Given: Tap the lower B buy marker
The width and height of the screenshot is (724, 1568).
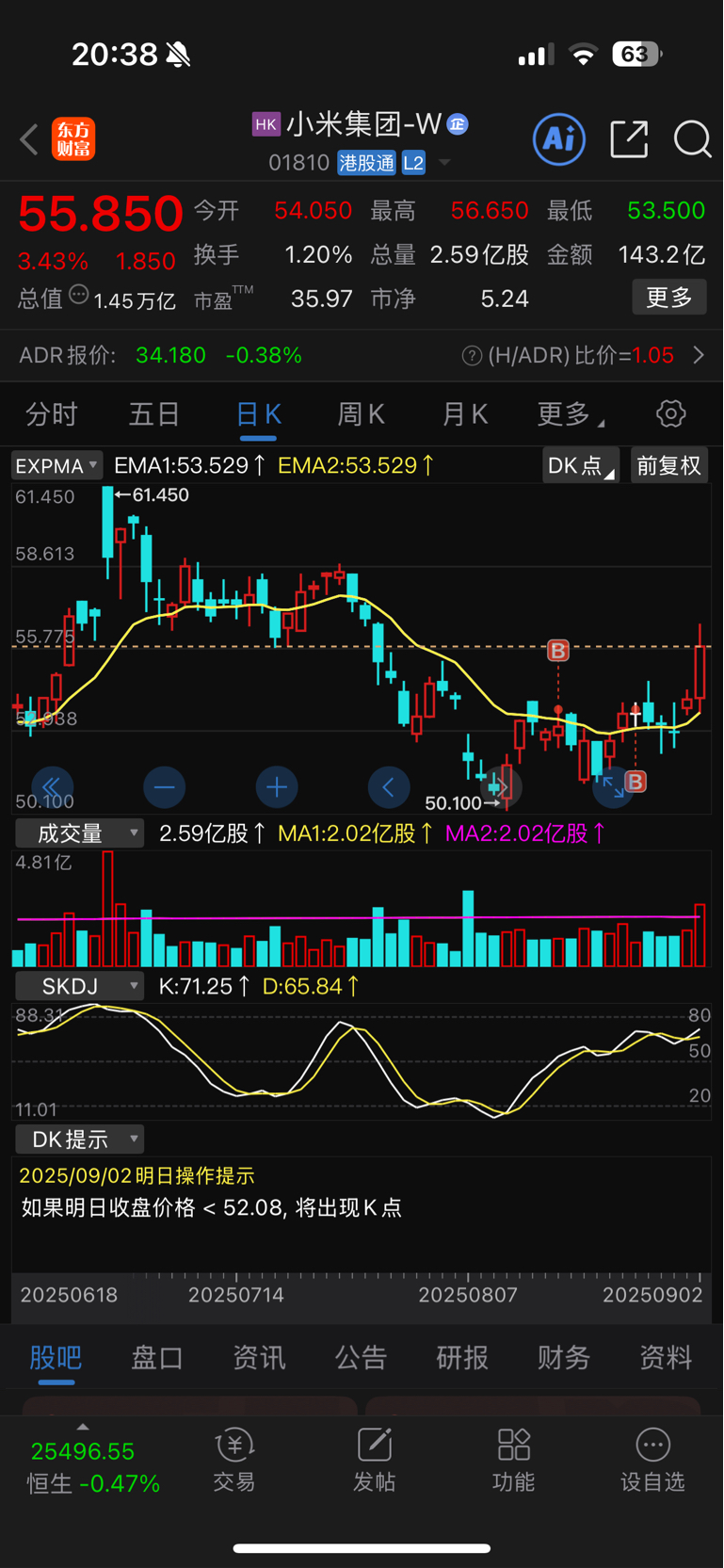Looking at the screenshot, I should (x=636, y=781).
